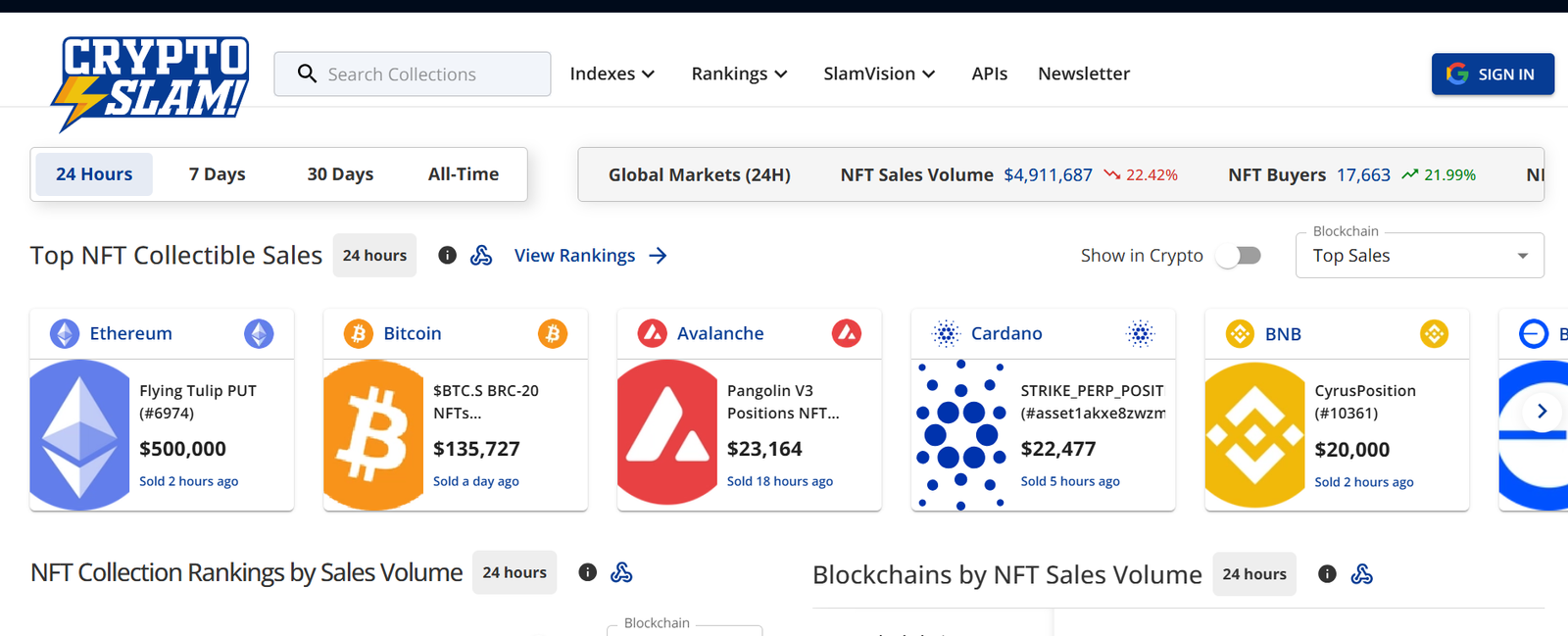Click the Ethereum icon in card header right

[259, 334]
